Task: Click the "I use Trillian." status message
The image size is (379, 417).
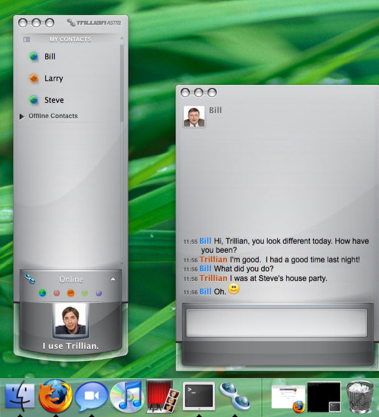Action: tap(70, 346)
